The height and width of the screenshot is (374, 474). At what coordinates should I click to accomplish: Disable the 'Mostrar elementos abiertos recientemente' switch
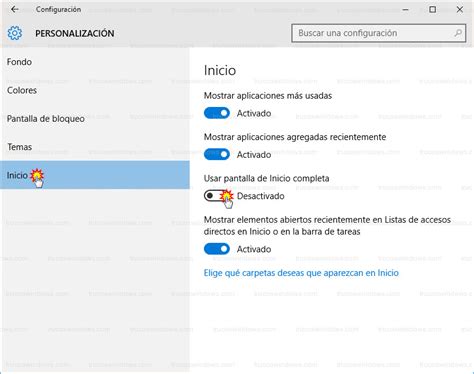[x=217, y=249]
